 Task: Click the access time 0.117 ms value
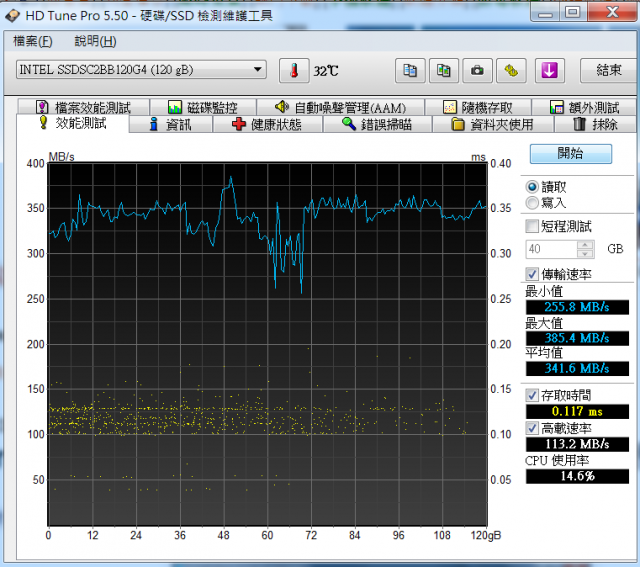coord(577,411)
